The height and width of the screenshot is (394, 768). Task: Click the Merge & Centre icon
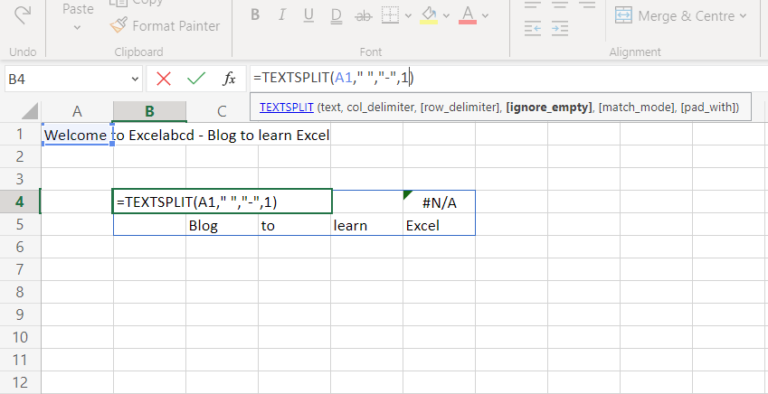point(623,16)
